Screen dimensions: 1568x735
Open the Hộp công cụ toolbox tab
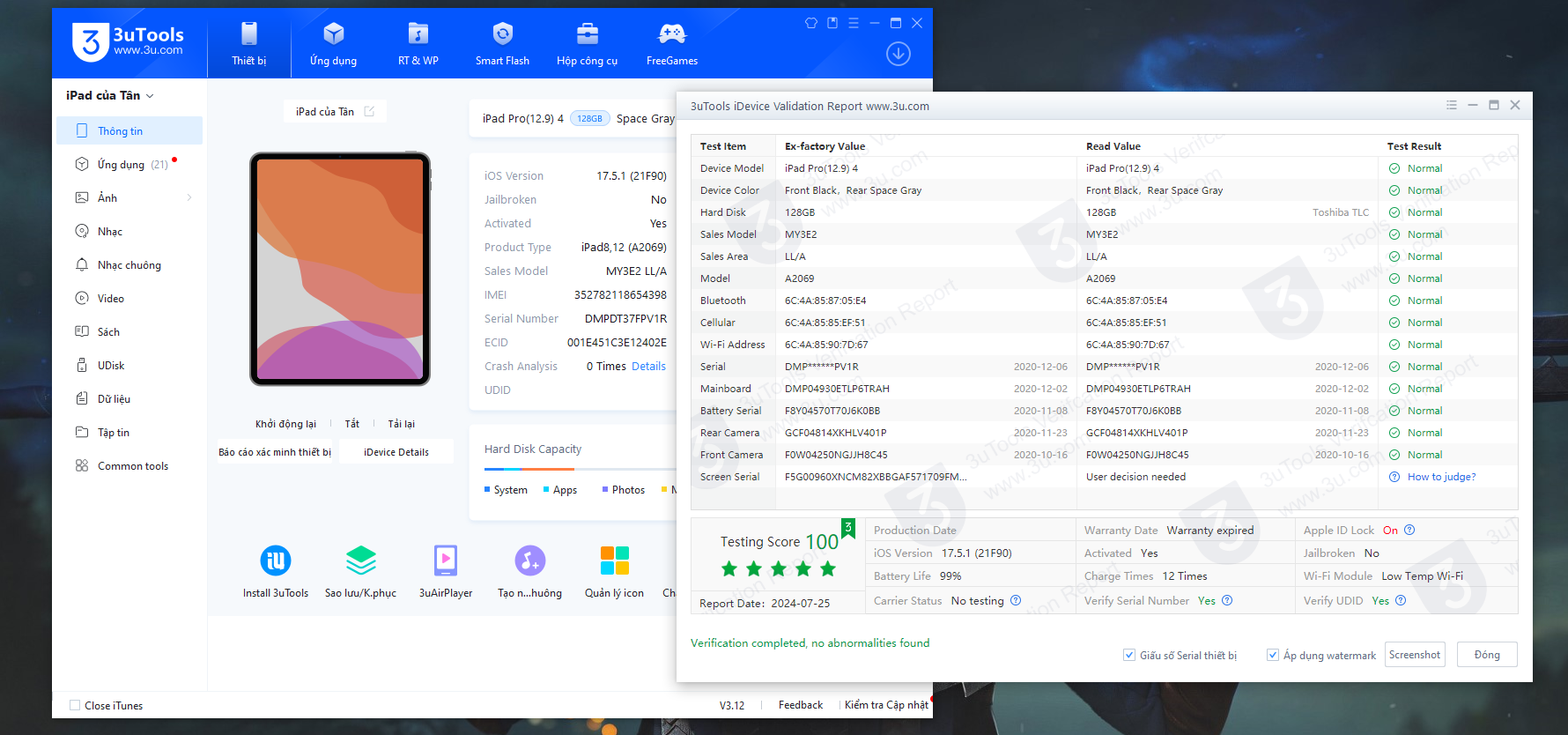point(587,43)
